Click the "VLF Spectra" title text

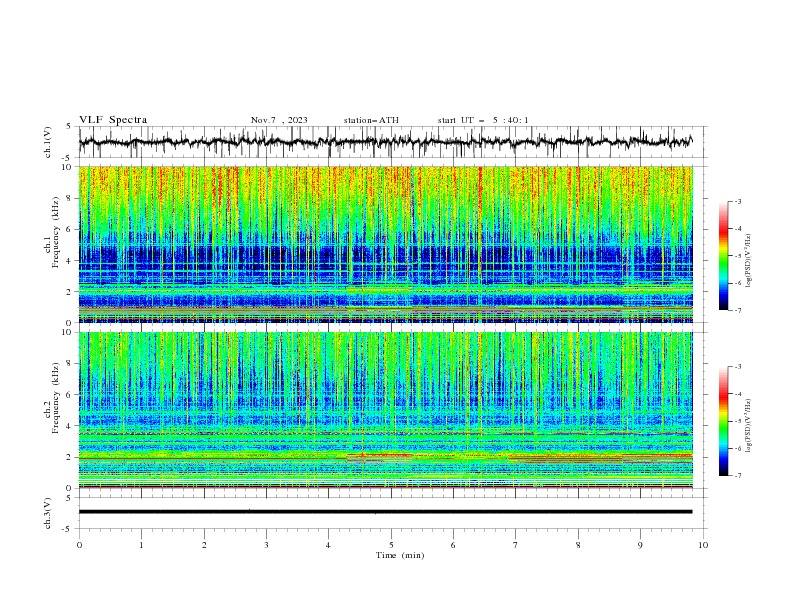[113, 120]
